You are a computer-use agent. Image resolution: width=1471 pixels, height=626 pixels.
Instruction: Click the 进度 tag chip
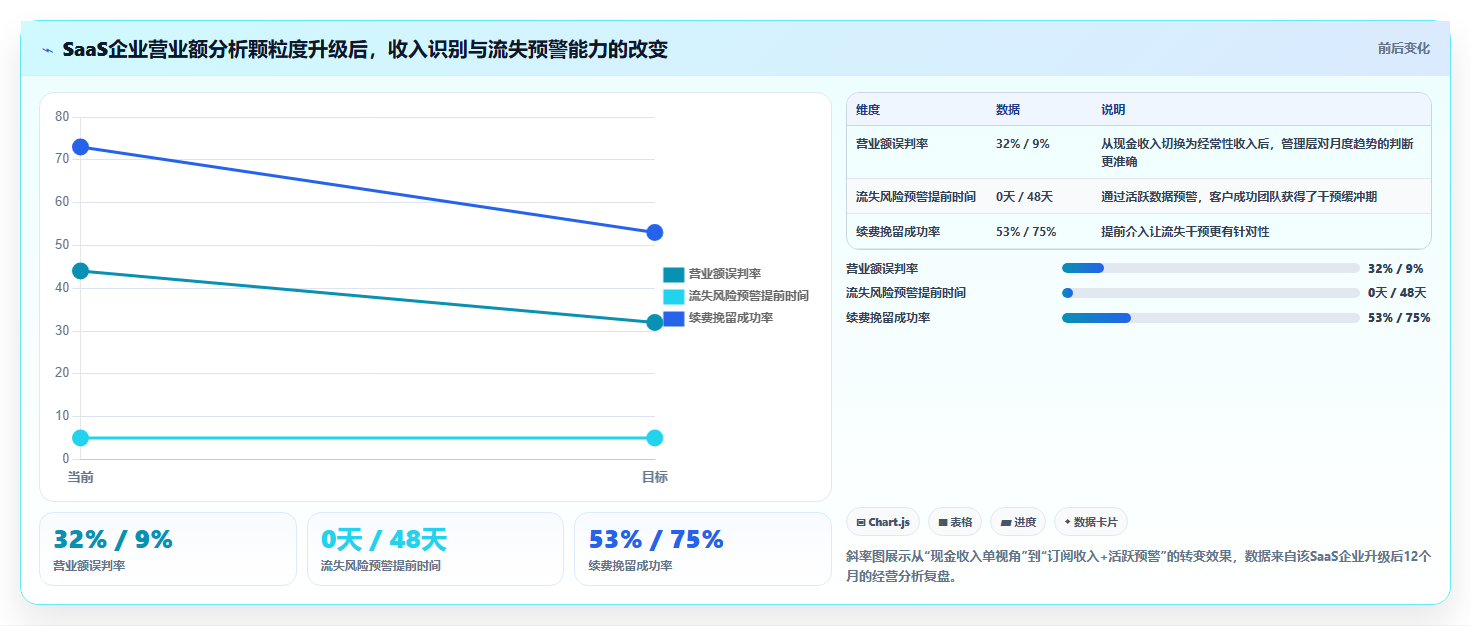tap(1018, 522)
